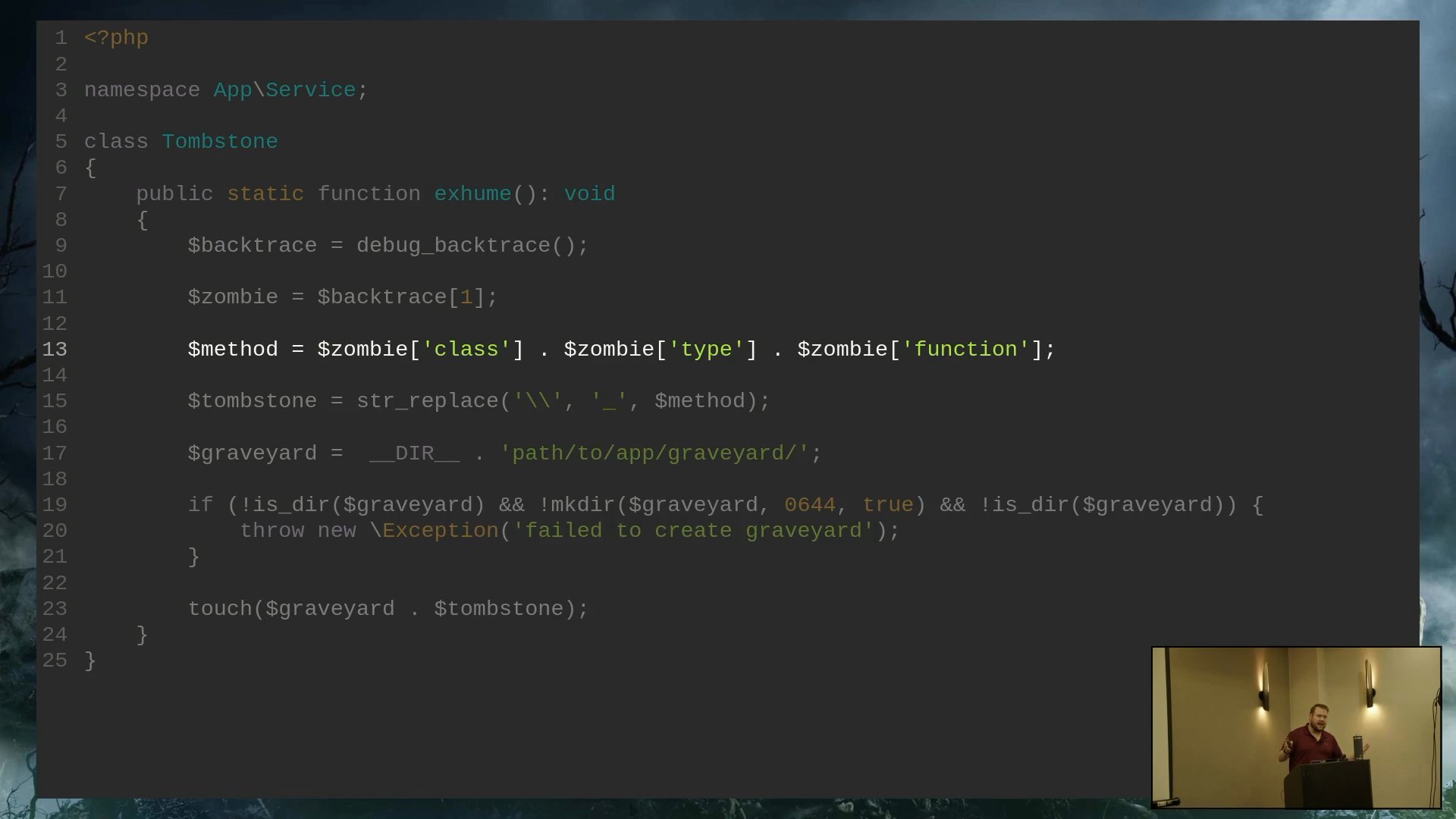Click the 'type' string key
This screenshot has width=1456, height=819.
click(x=706, y=350)
